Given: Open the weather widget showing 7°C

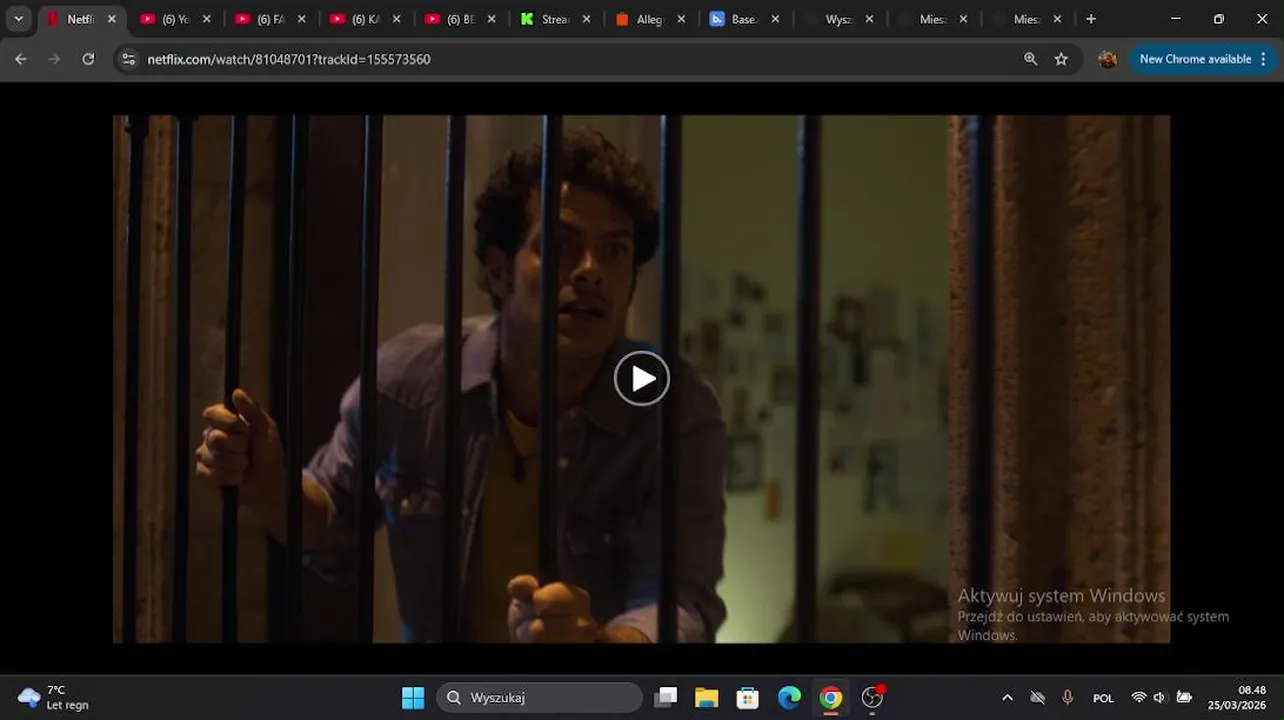Looking at the screenshot, I should tap(54, 698).
